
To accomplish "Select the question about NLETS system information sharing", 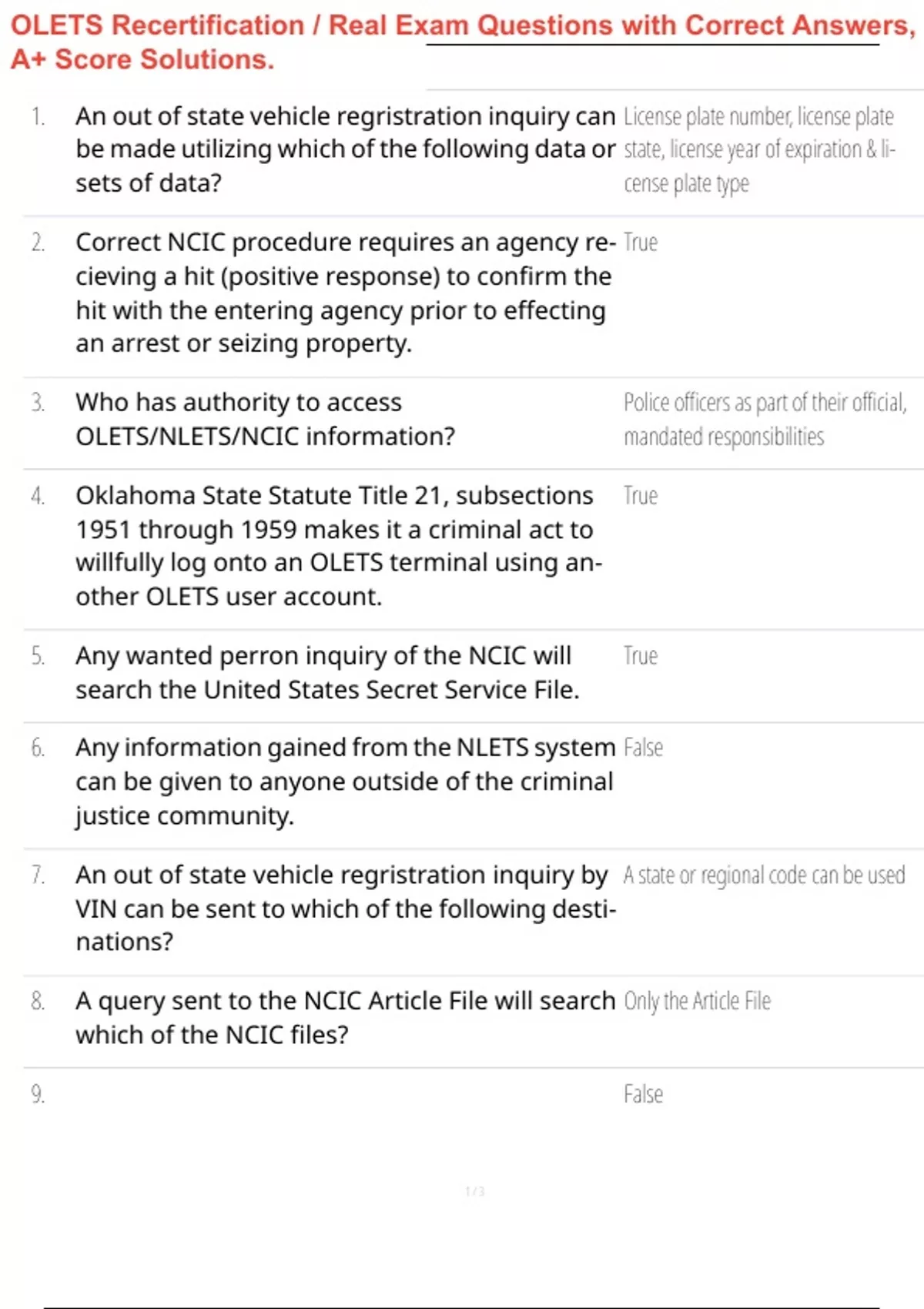I will 345,782.
